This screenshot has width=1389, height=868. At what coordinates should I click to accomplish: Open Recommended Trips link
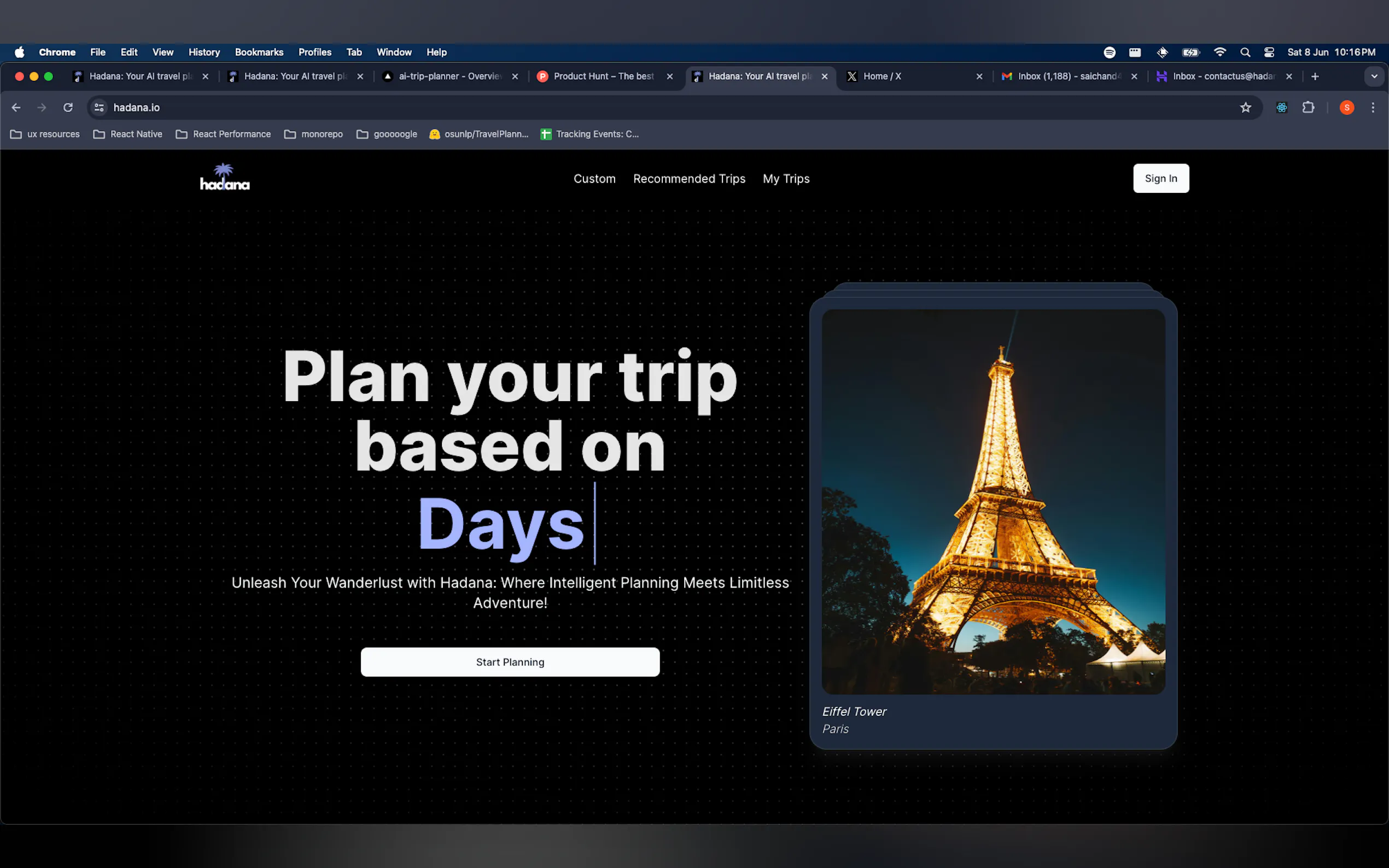tap(689, 179)
